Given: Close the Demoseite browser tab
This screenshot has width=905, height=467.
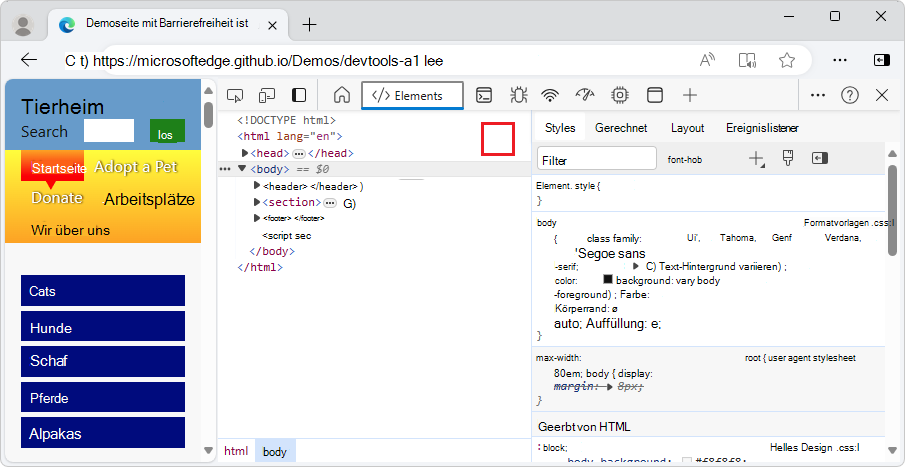Looking at the screenshot, I should coord(272,25).
